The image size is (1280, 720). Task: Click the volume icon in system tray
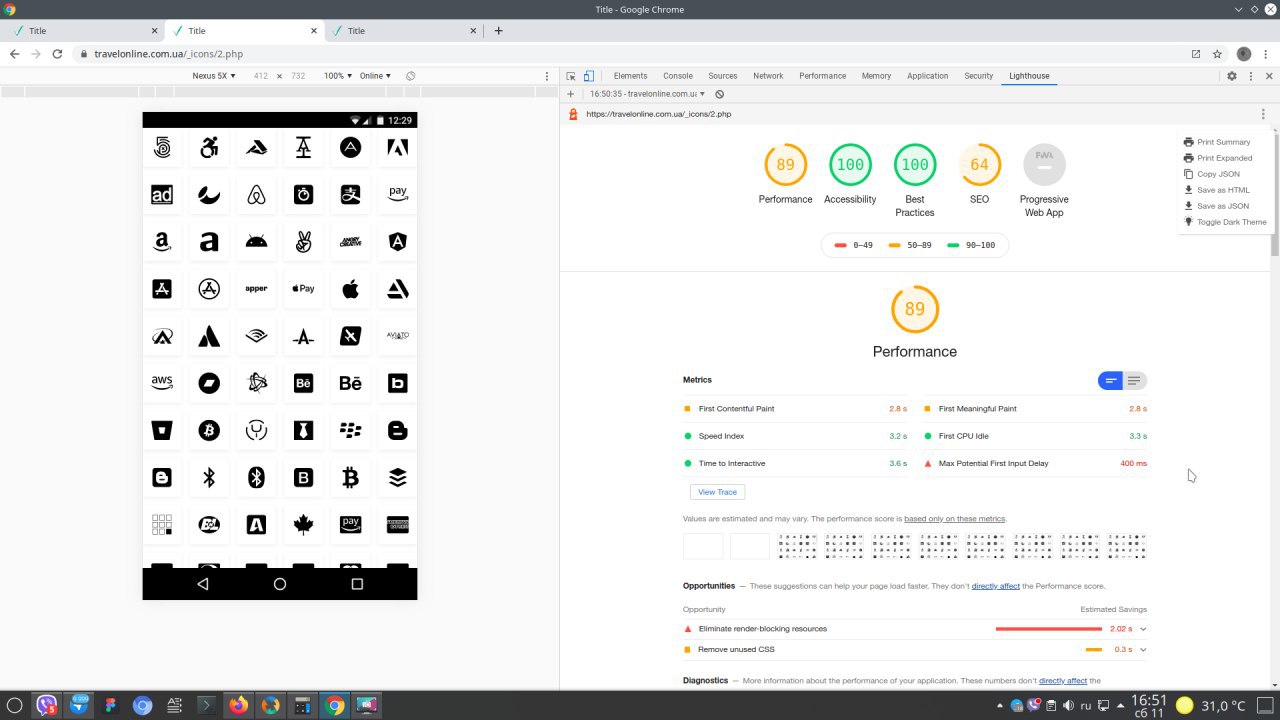coord(1070,706)
